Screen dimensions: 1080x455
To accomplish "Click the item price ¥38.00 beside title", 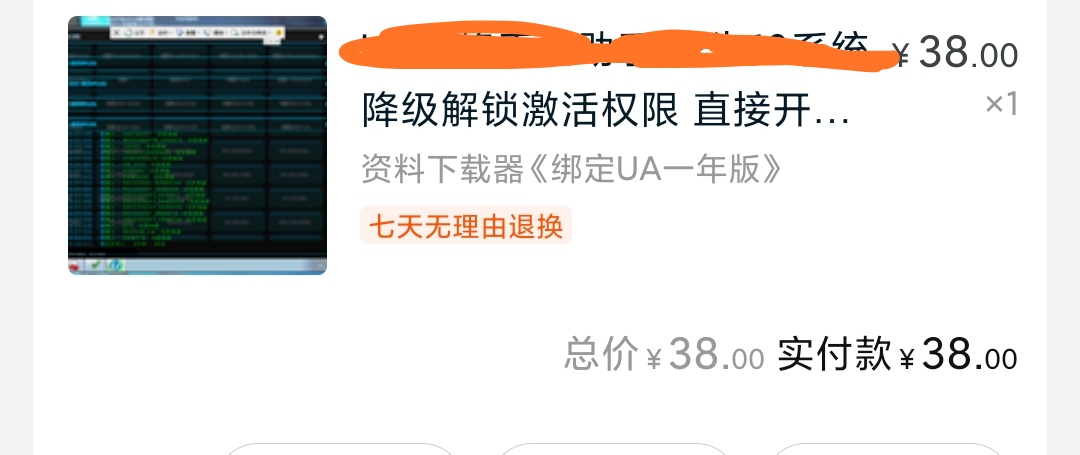I will [x=955, y=52].
